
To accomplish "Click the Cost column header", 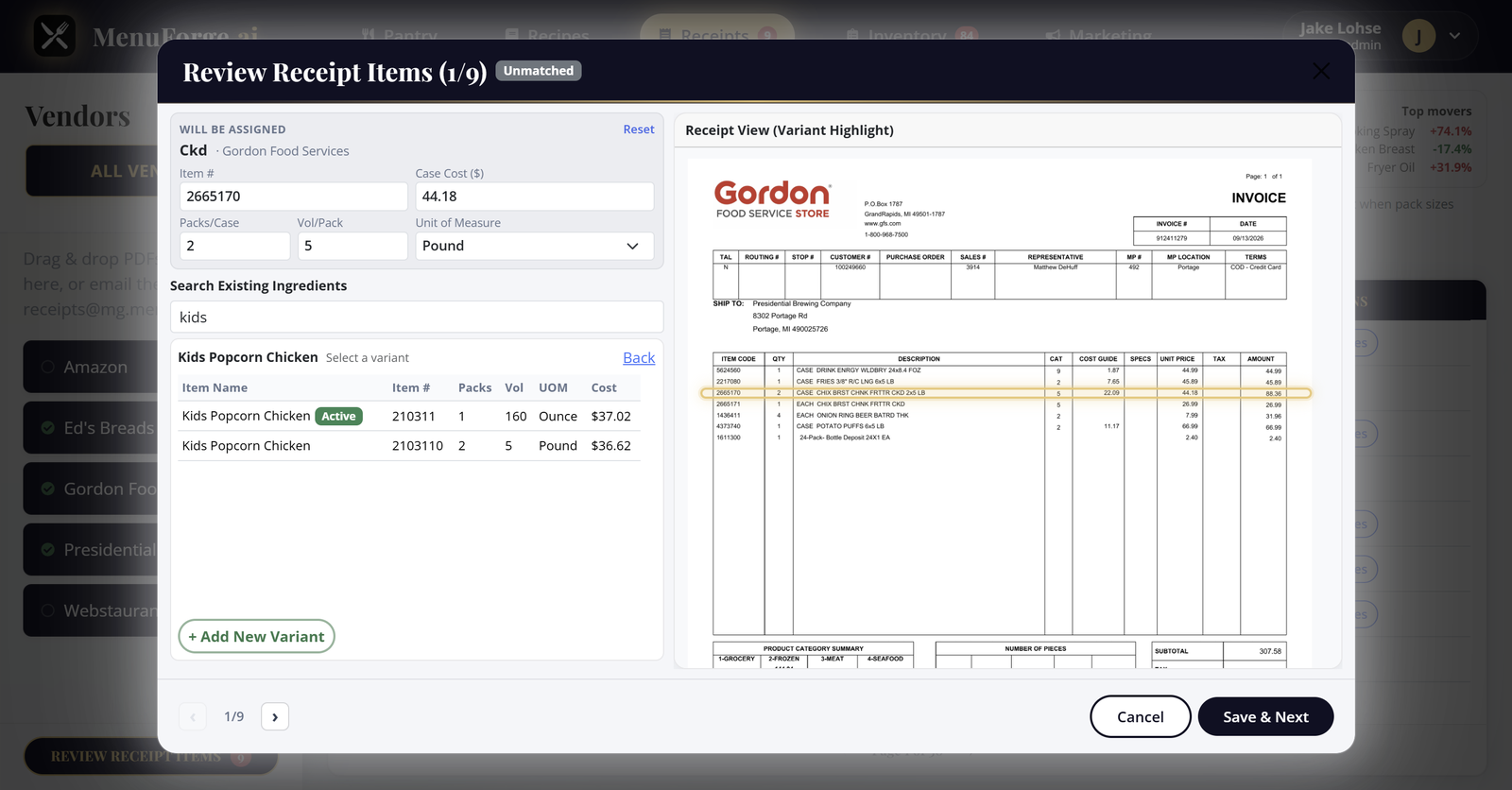I will pos(604,387).
